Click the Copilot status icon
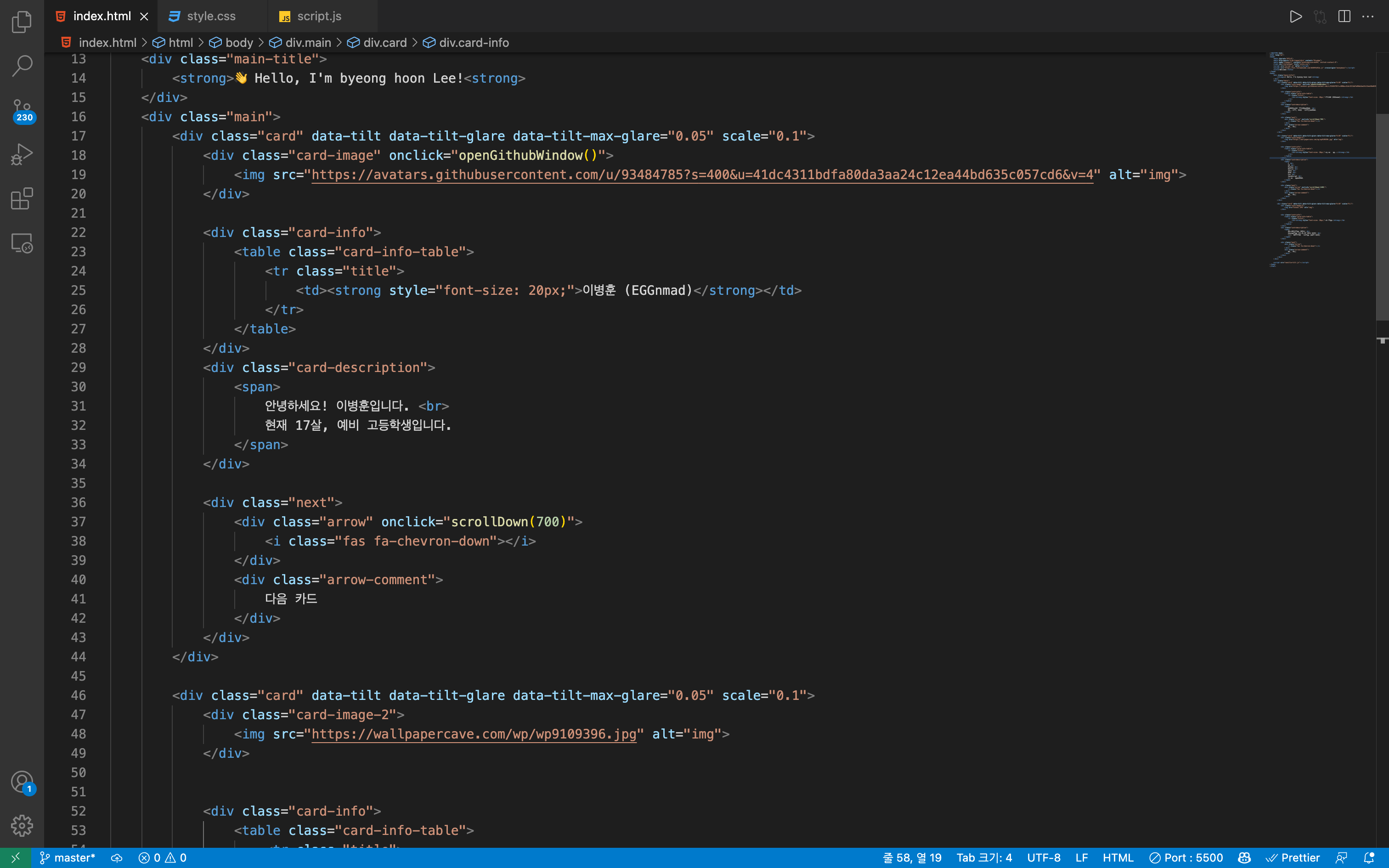Screen dimensions: 1389x868 pos(1244,858)
